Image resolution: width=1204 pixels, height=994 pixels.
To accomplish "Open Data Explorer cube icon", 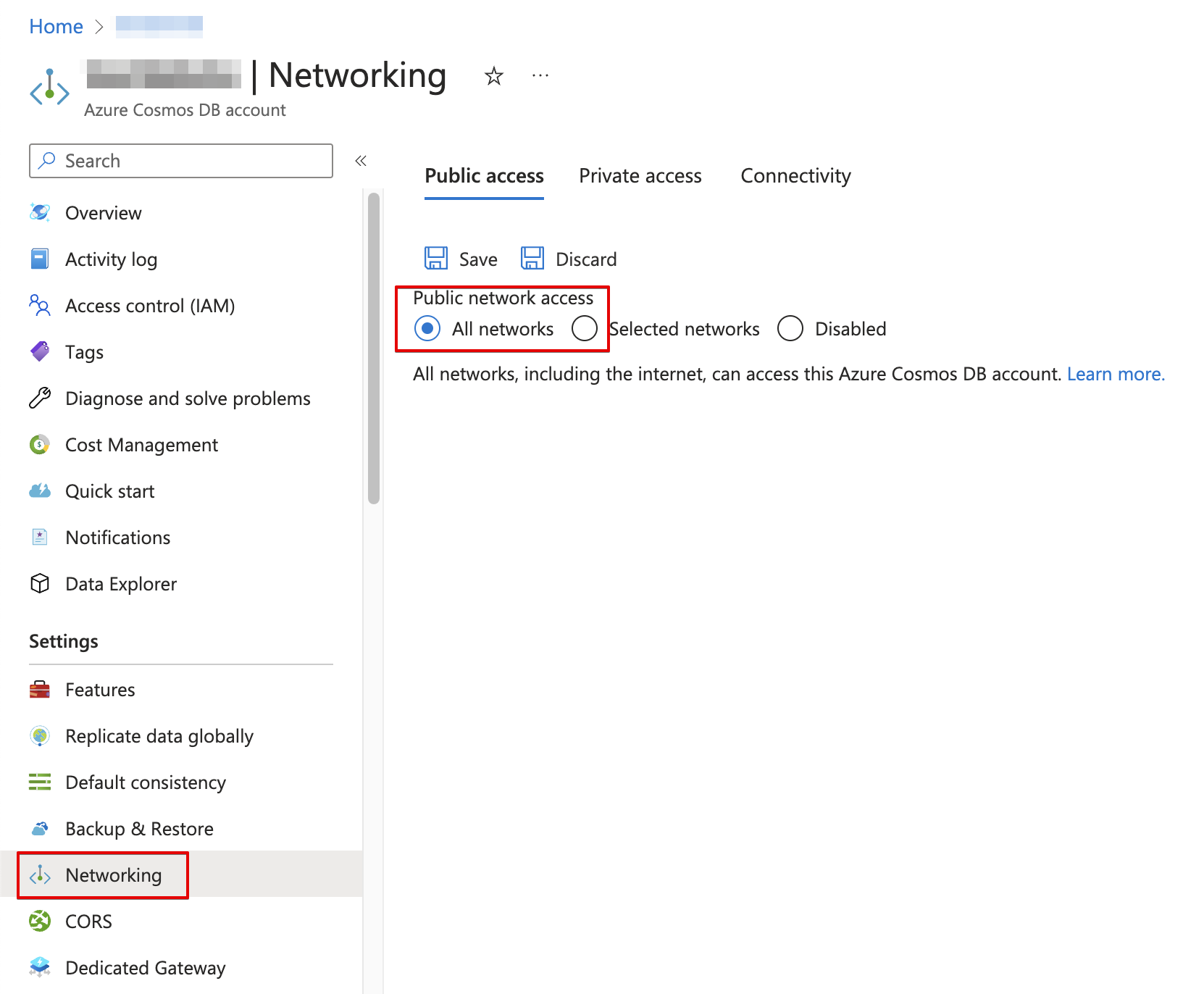I will [x=40, y=584].
